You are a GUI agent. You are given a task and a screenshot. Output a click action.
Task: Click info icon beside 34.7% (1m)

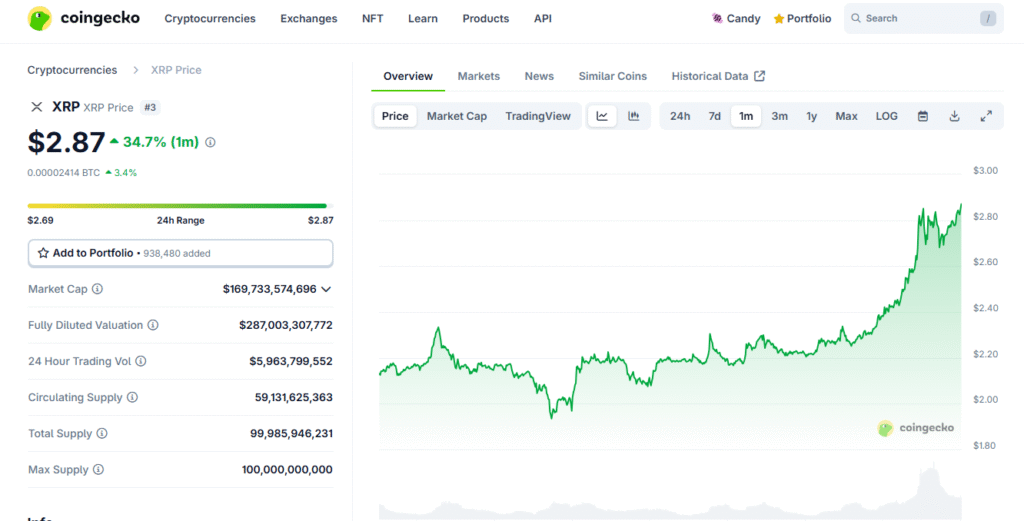[x=210, y=142]
